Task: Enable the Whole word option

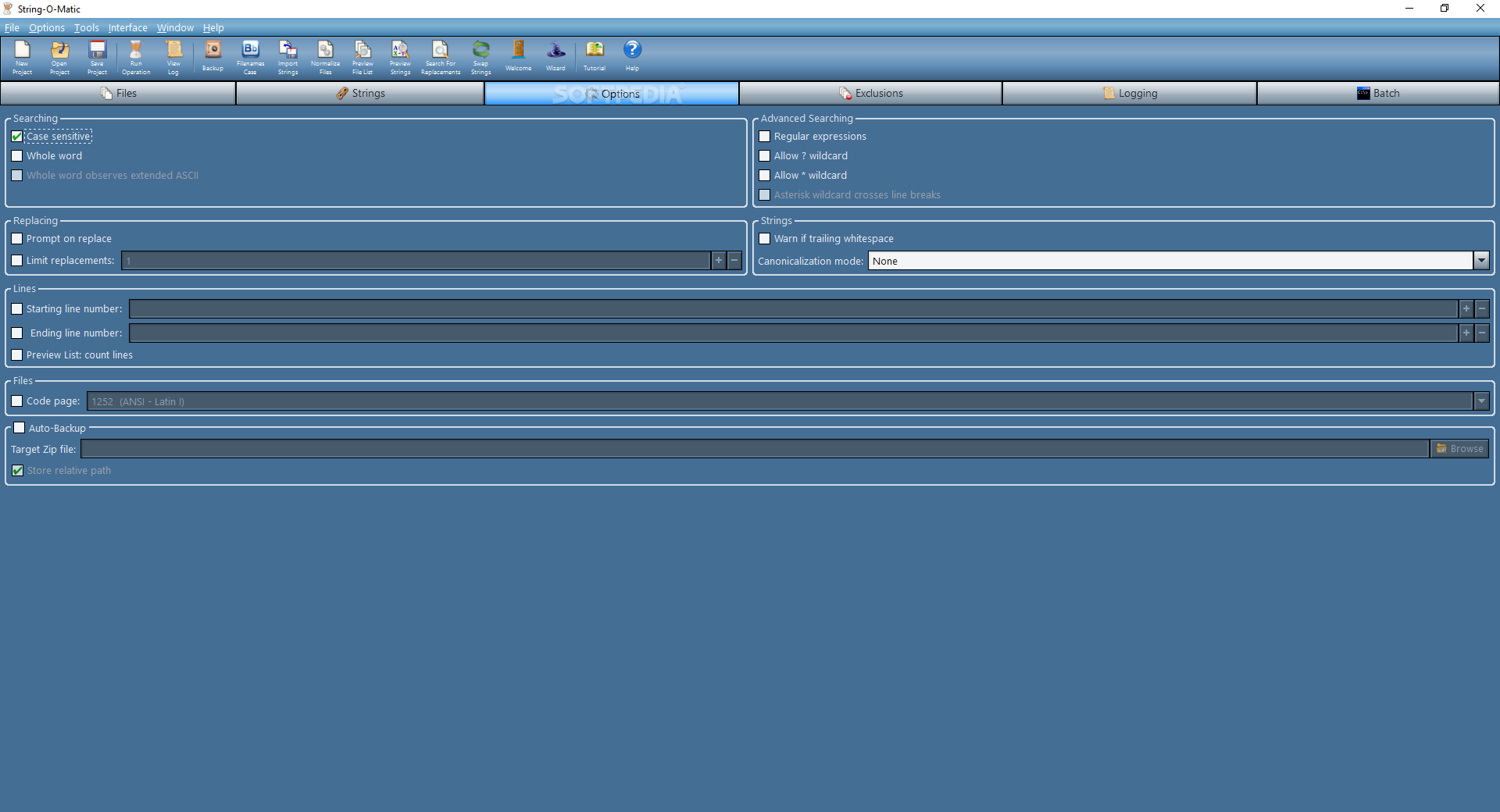Action: (x=17, y=156)
